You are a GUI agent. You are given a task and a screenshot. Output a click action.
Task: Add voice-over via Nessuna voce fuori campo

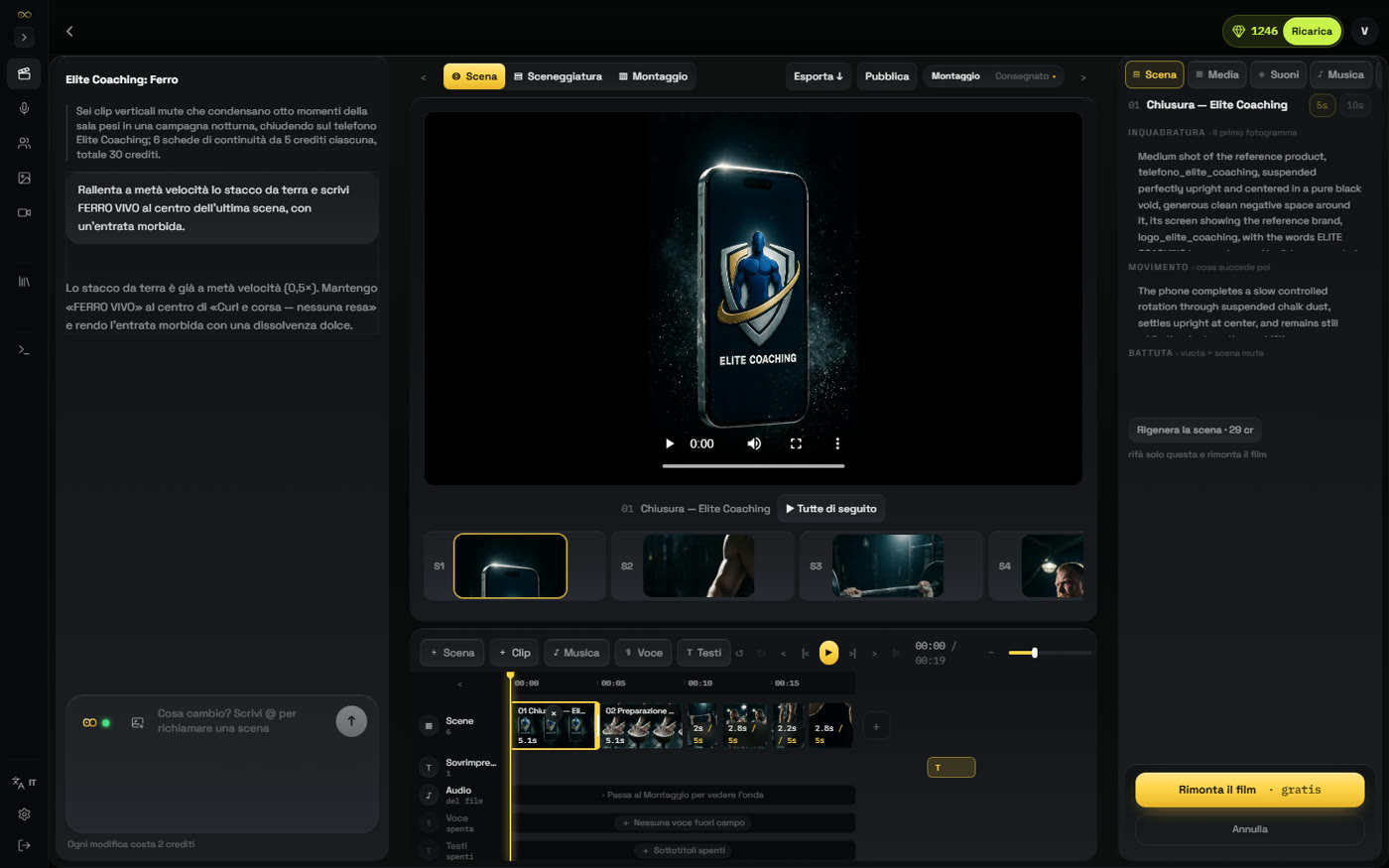pyautogui.click(x=684, y=822)
